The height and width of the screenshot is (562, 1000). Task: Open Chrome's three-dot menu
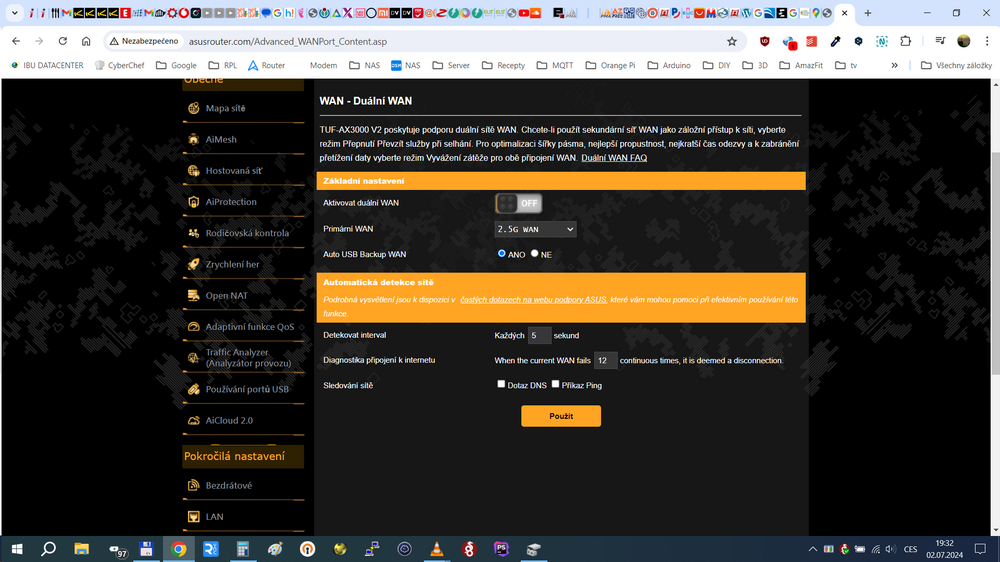click(987, 41)
